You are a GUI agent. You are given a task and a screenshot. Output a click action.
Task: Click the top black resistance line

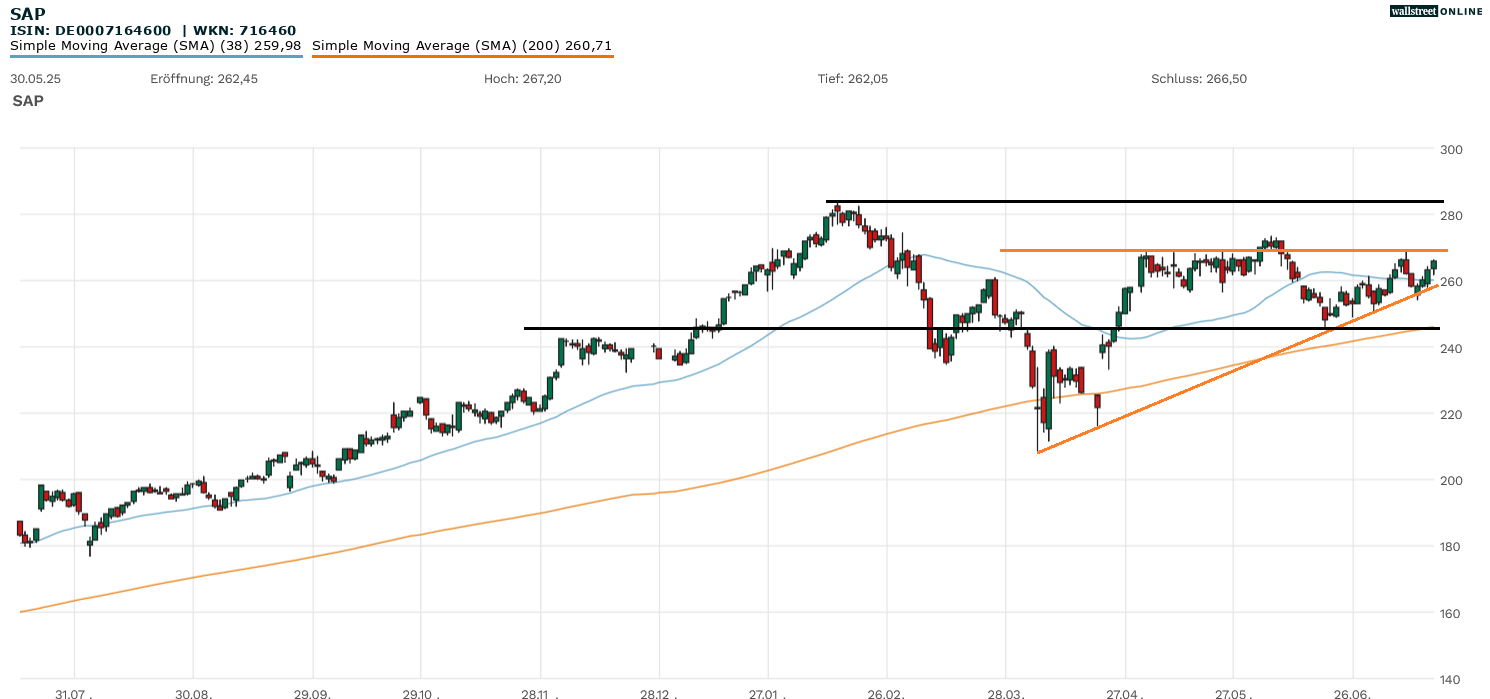point(1100,202)
